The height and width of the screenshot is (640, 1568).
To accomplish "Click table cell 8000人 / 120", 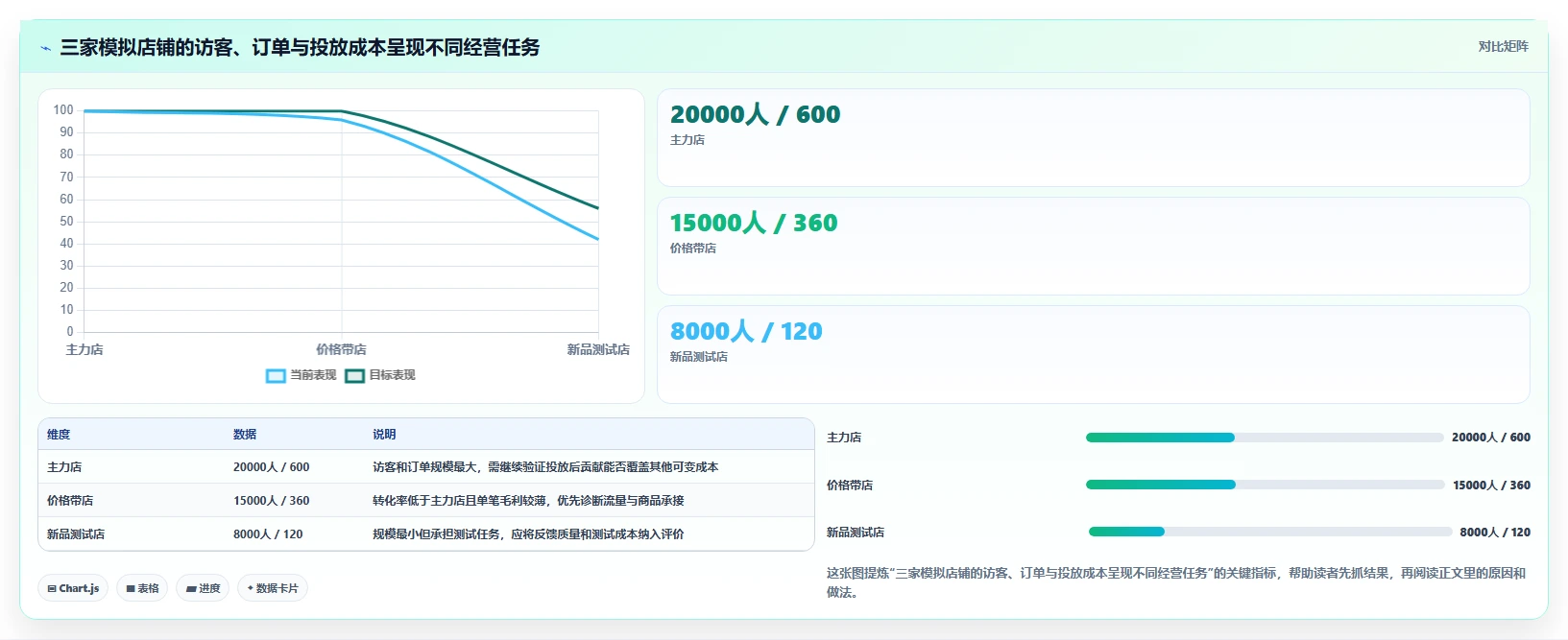I will click(268, 534).
